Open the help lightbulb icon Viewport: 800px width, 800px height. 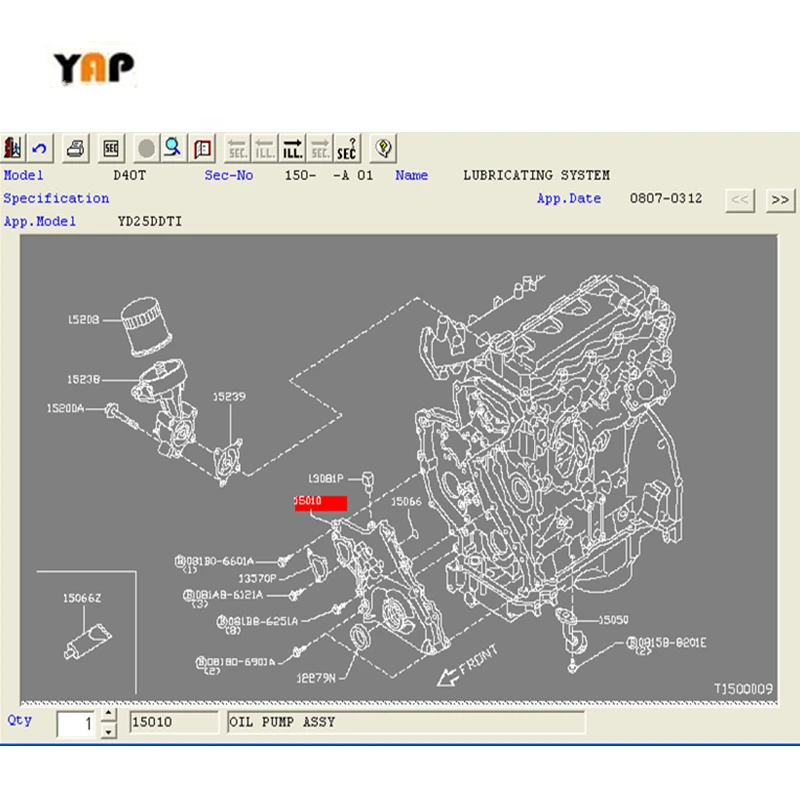click(383, 148)
